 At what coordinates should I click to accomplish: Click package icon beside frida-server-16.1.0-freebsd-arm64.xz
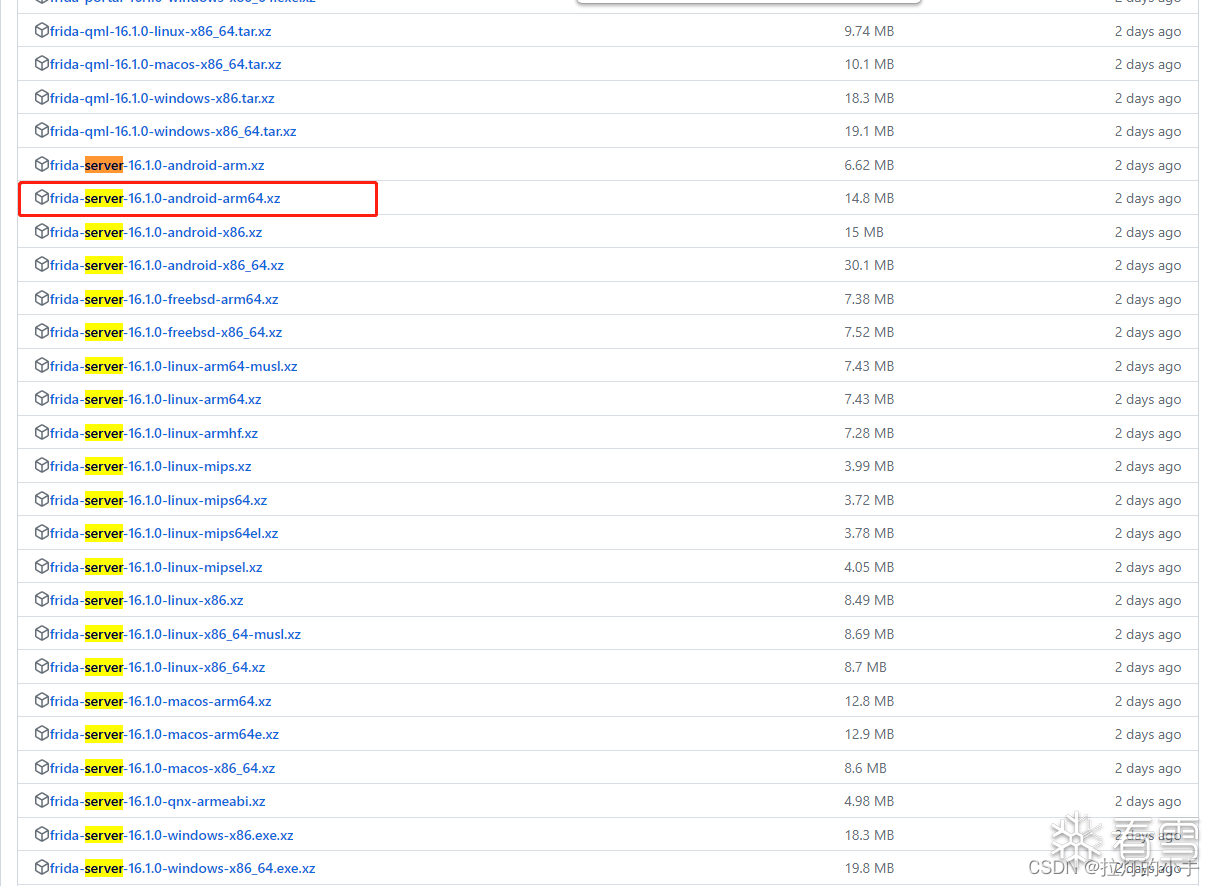42,299
